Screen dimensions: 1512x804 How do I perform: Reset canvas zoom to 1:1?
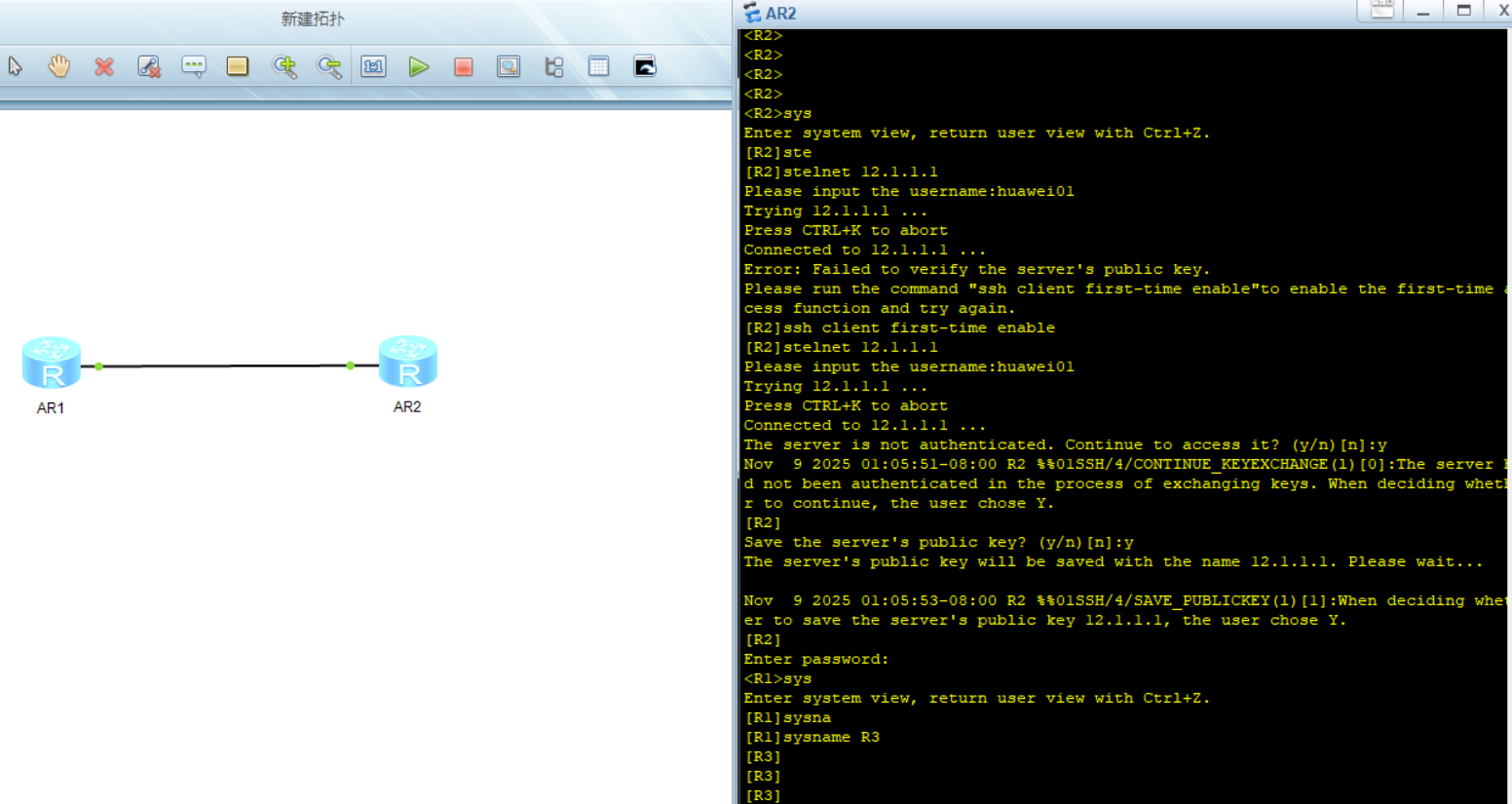(374, 66)
